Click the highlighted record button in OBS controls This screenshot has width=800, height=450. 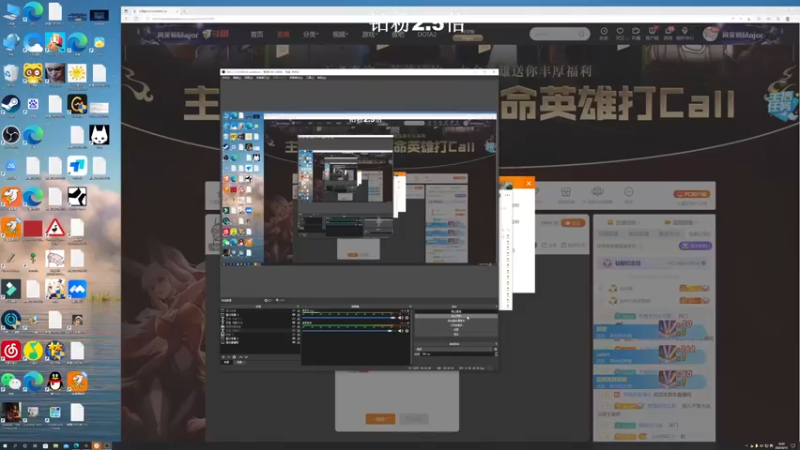[456, 316]
